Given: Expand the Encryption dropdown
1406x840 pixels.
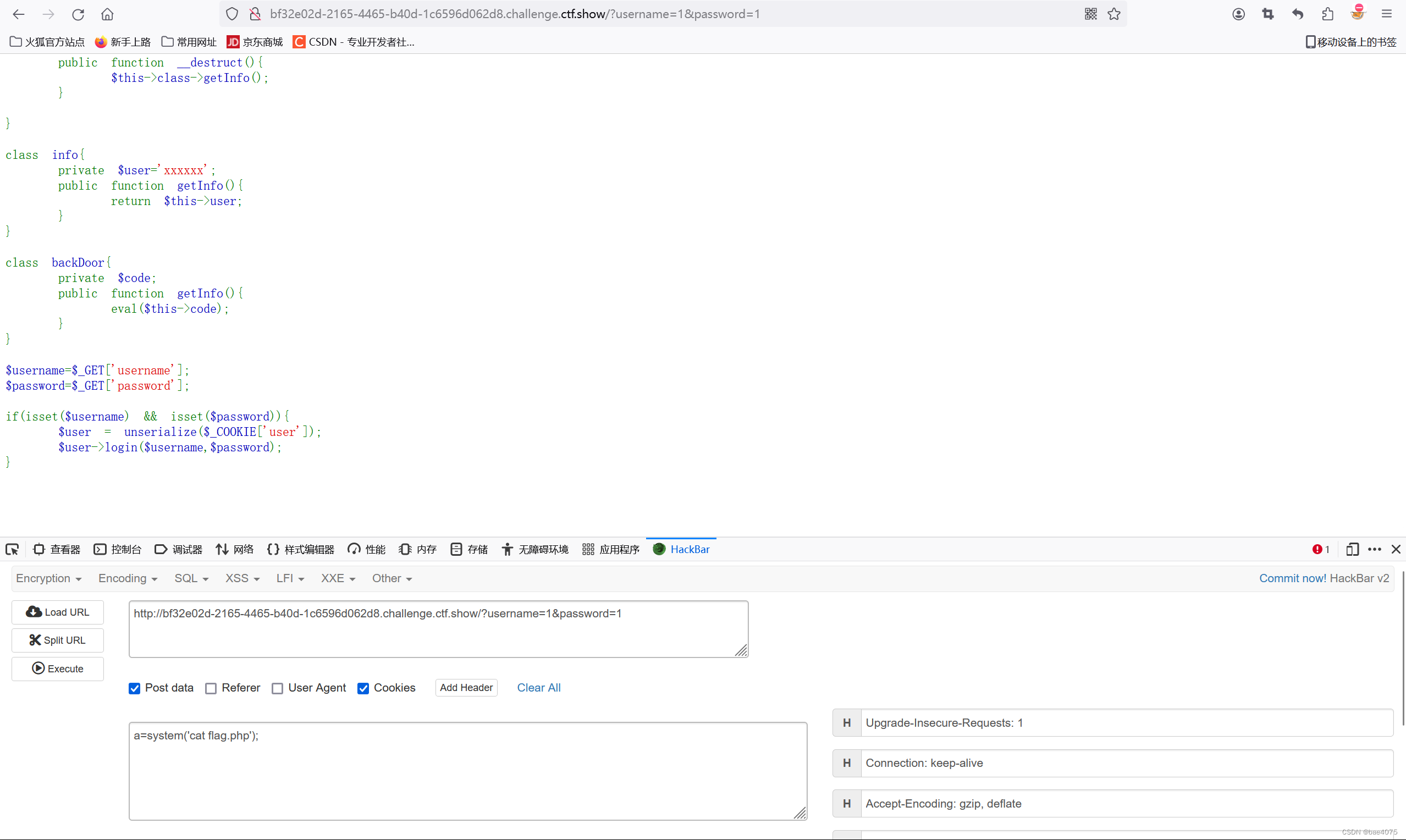Looking at the screenshot, I should (49, 578).
